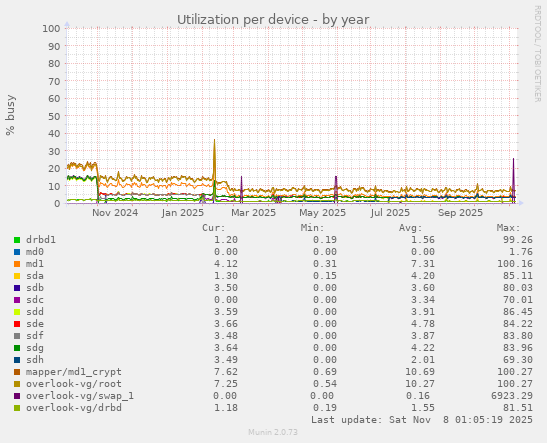Click the sdc purple legend swatch
The width and height of the screenshot is (547, 443).
[17, 300]
